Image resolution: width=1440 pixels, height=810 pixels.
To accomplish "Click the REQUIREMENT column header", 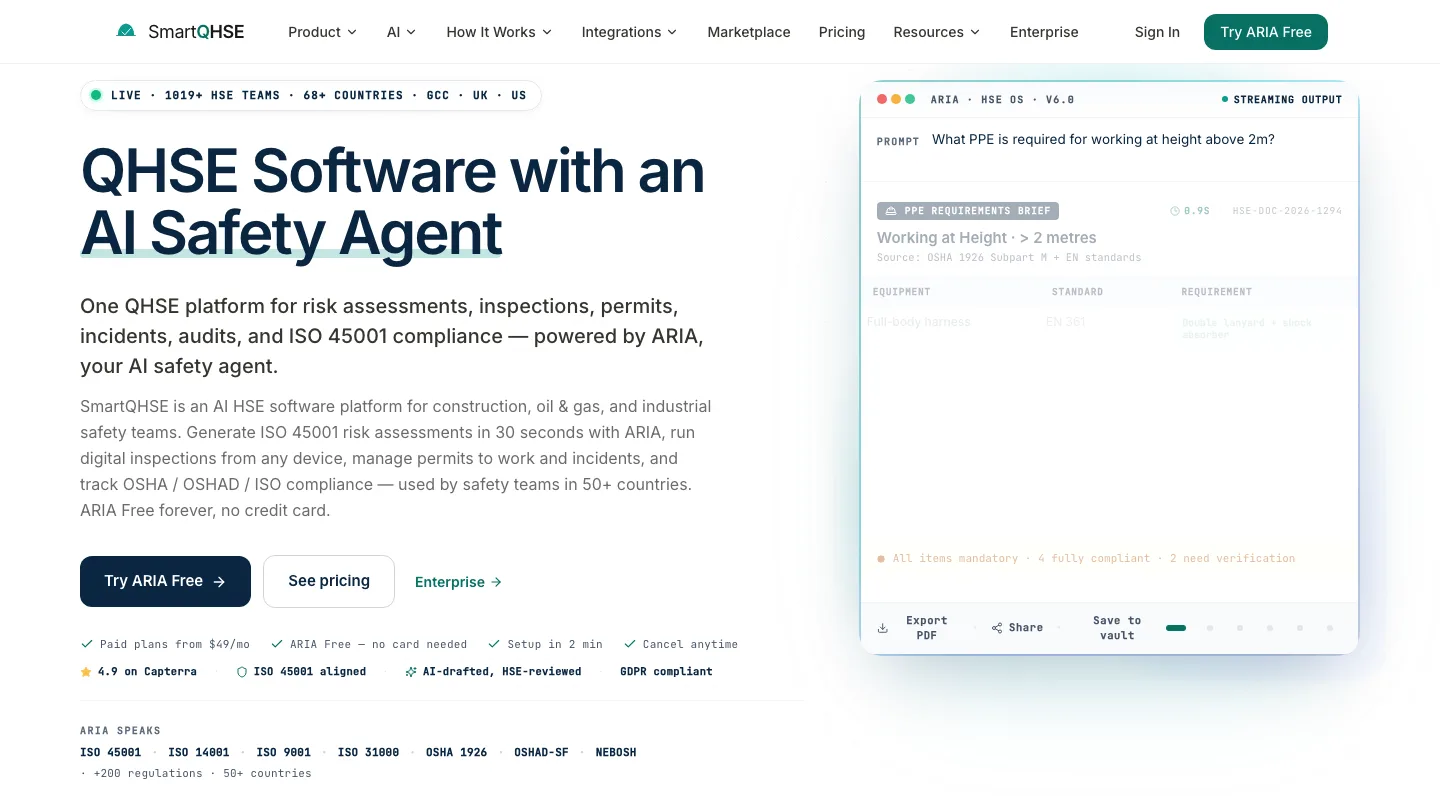I will tap(1216, 292).
